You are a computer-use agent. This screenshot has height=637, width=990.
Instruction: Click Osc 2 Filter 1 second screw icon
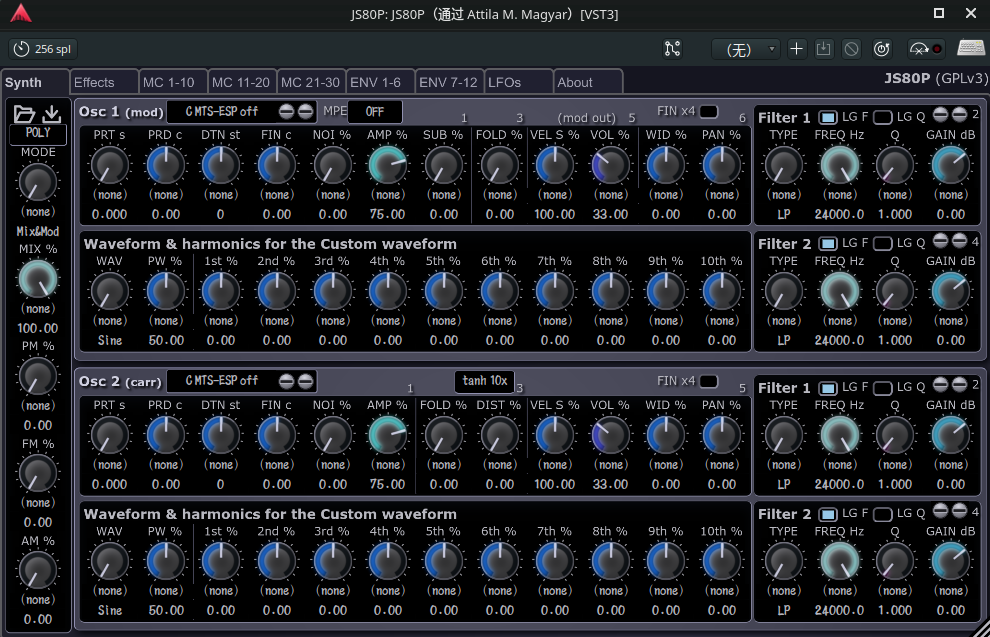coord(960,384)
